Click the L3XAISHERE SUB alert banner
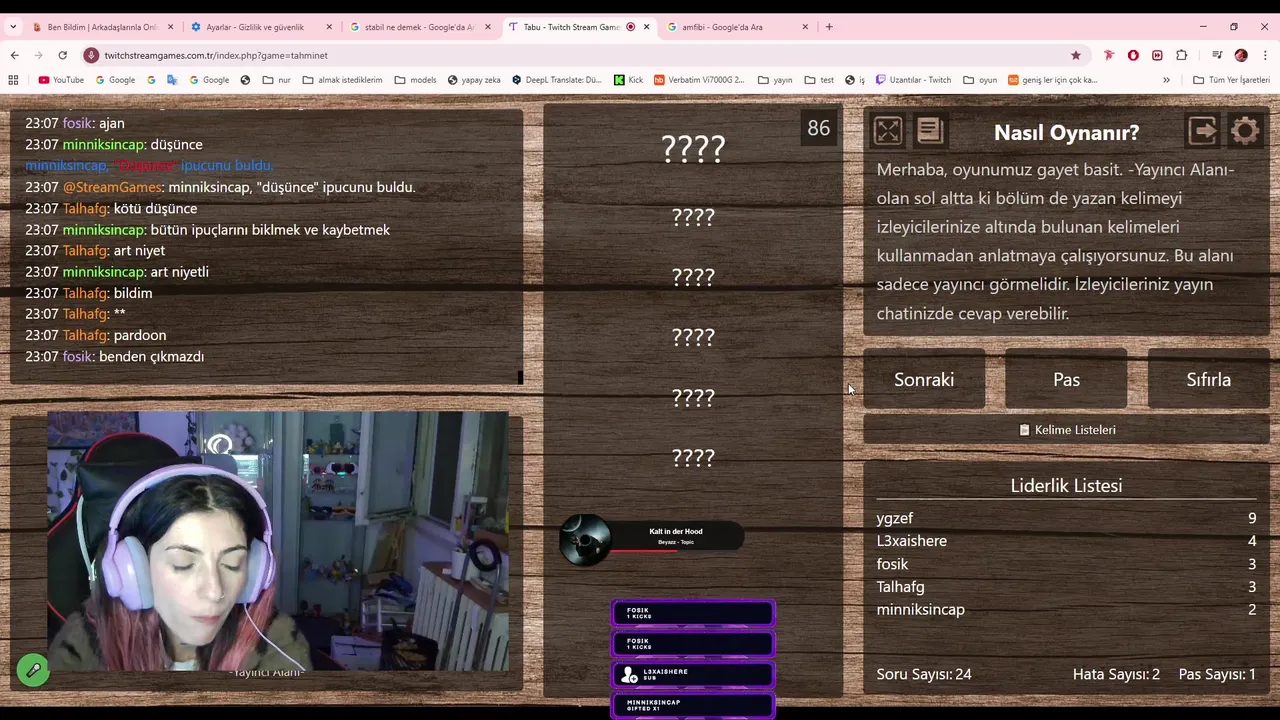Image resolution: width=1280 pixels, height=720 pixels. pyautogui.click(x=693, y=675)
